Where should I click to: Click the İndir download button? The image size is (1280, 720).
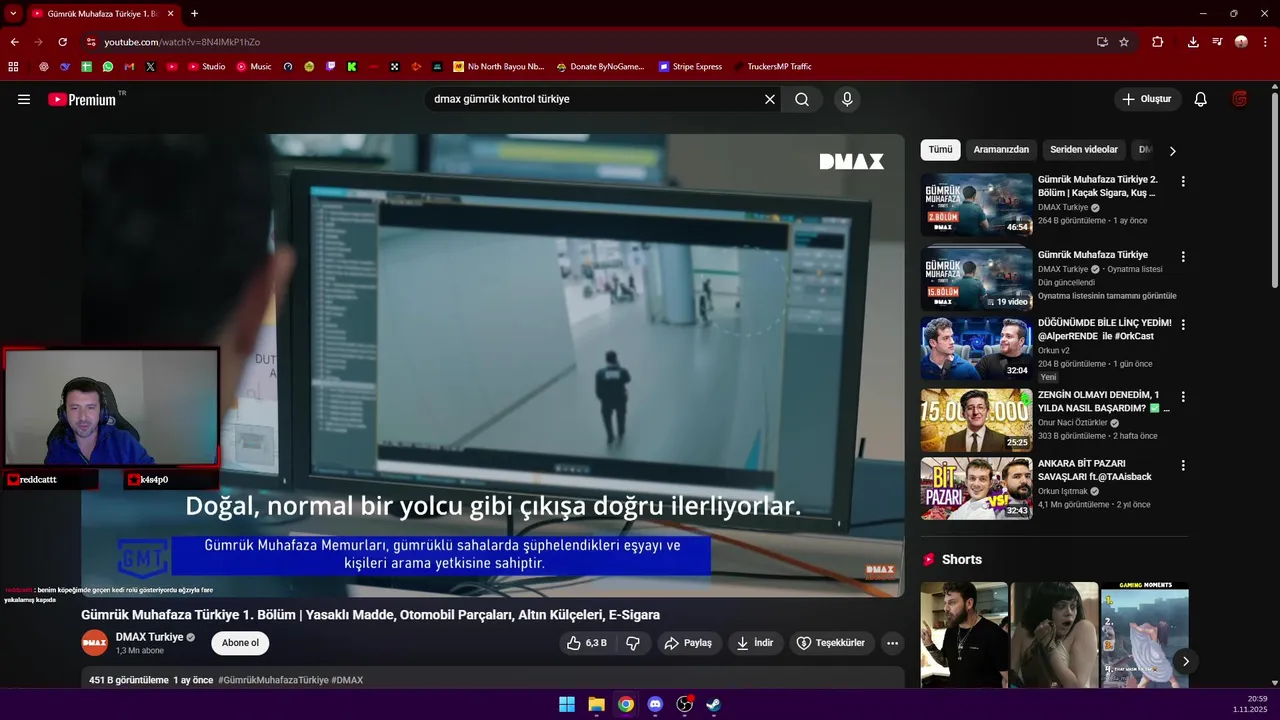[x=755, y=643]
